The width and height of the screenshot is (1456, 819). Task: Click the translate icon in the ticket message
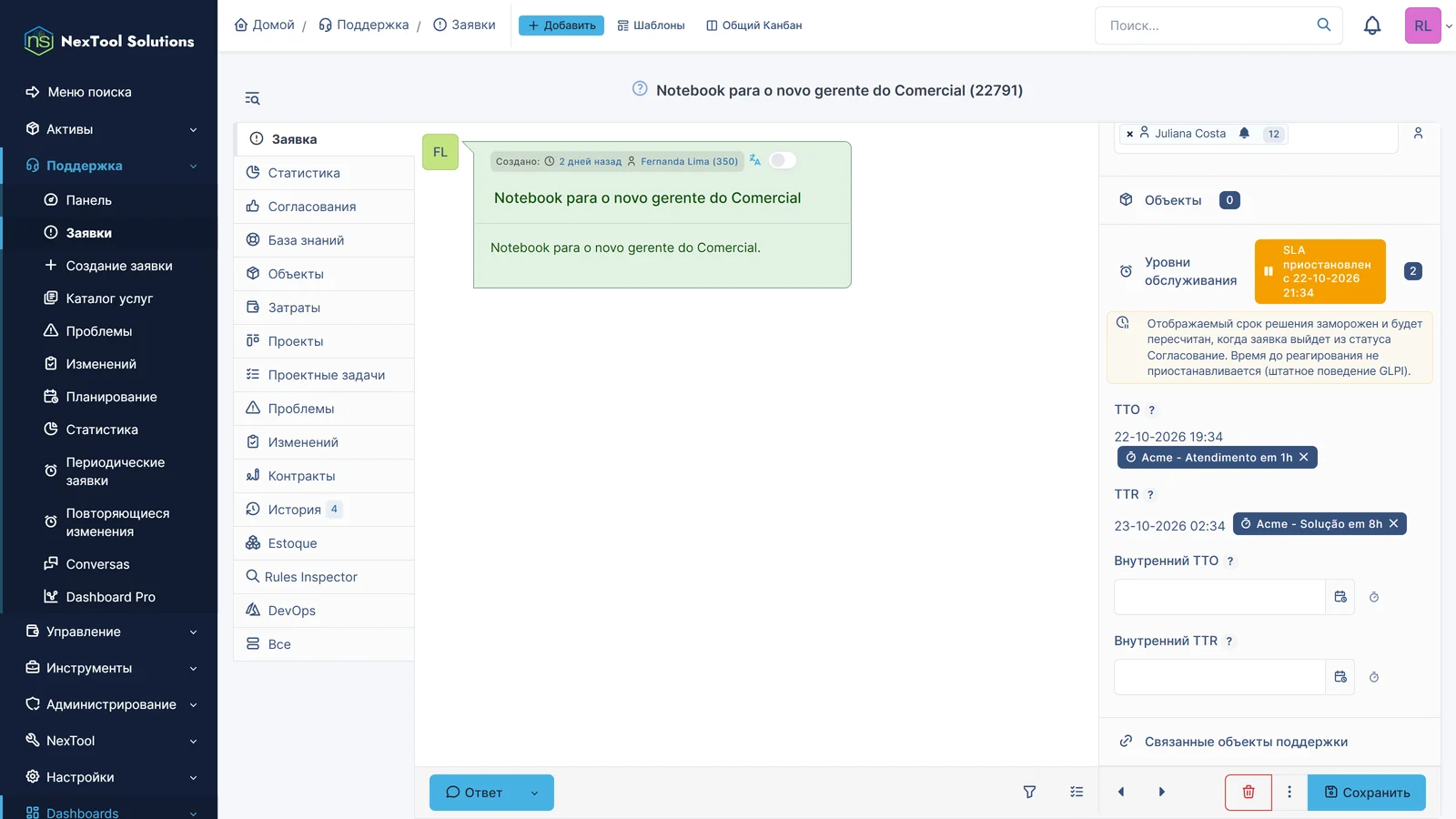754,160
